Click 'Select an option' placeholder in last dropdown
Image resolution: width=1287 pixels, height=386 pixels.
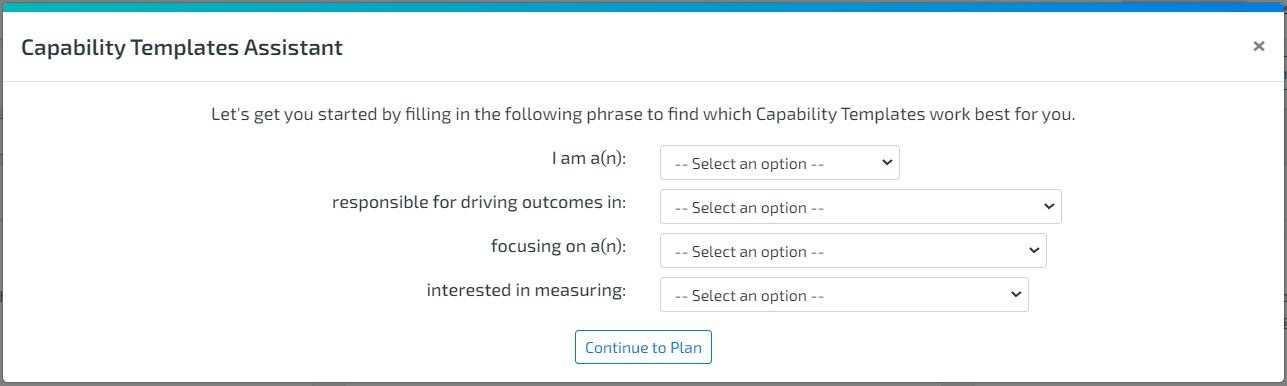tap(750, 296)
